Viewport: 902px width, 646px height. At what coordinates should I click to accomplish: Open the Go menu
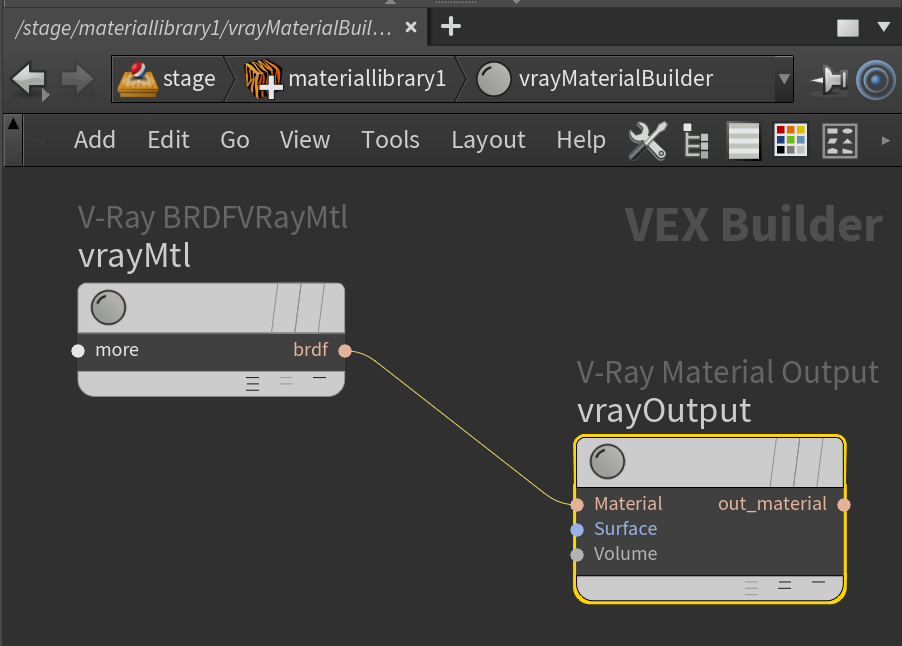[x=235, y=140]
